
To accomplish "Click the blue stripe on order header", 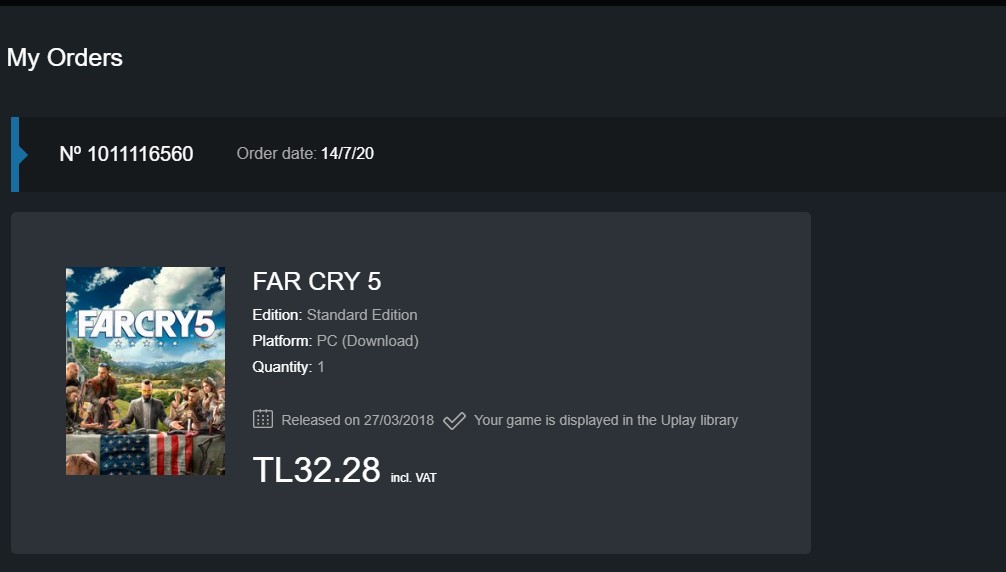I will click(x=15, y=155).
